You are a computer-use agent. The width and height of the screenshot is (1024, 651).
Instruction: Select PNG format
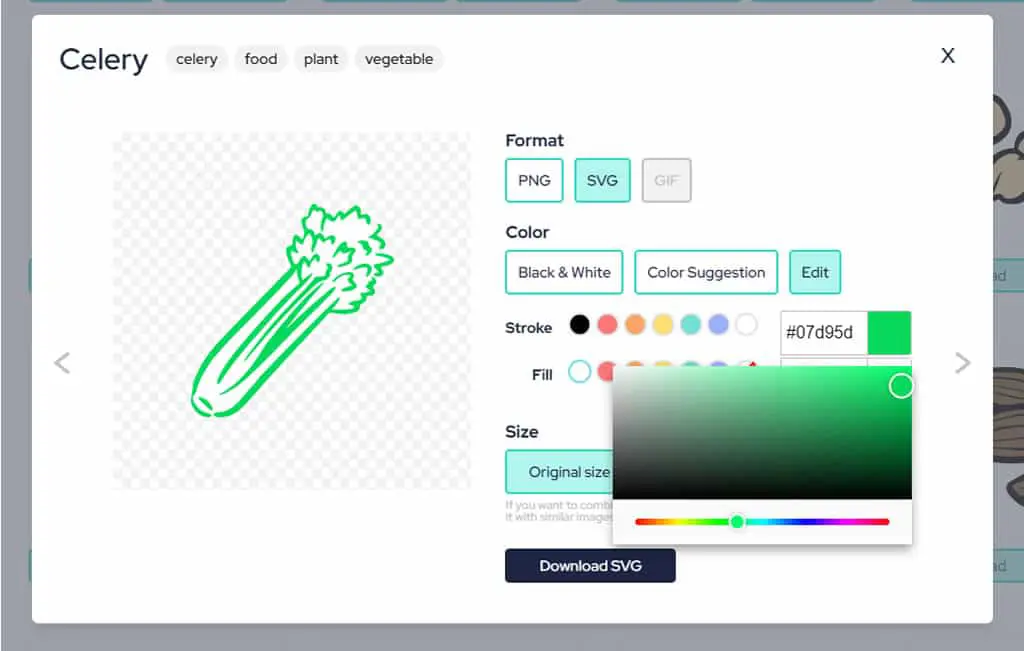pyautogui.click(x=534, y=180)
